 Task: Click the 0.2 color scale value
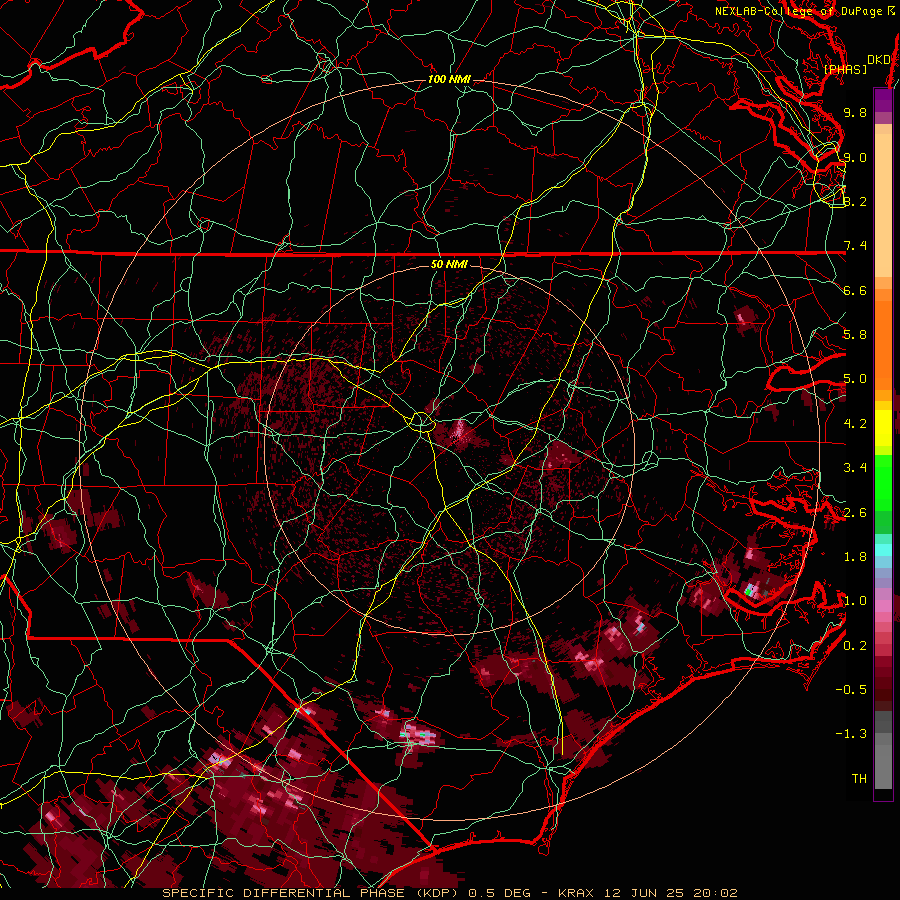coord(855,646)
